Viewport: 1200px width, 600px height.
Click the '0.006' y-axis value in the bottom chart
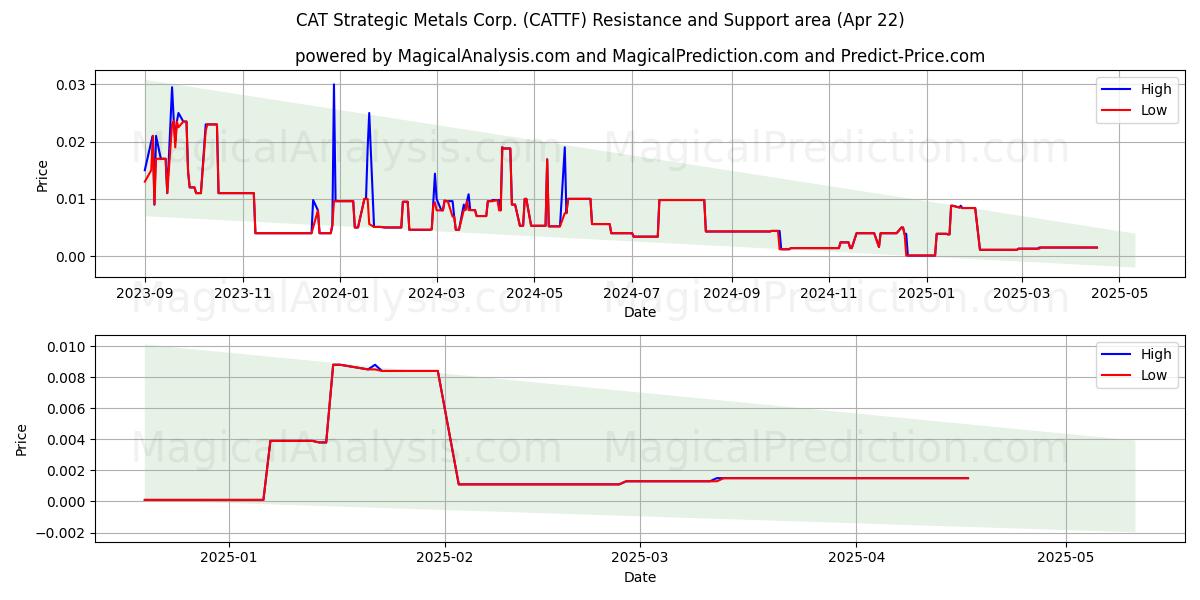(x=68, y=409)
